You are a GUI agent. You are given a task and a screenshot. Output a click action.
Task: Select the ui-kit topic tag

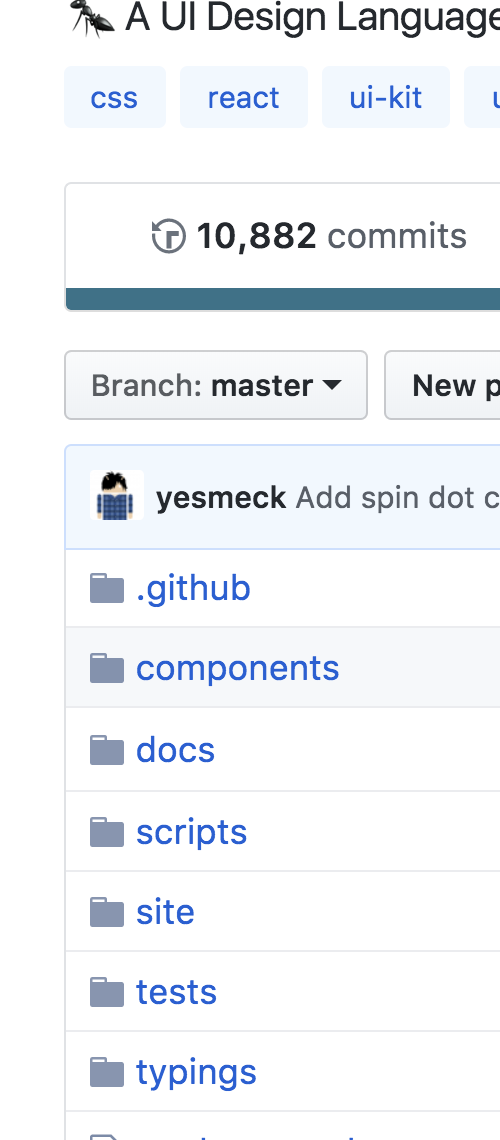click(x=386, y=97)
